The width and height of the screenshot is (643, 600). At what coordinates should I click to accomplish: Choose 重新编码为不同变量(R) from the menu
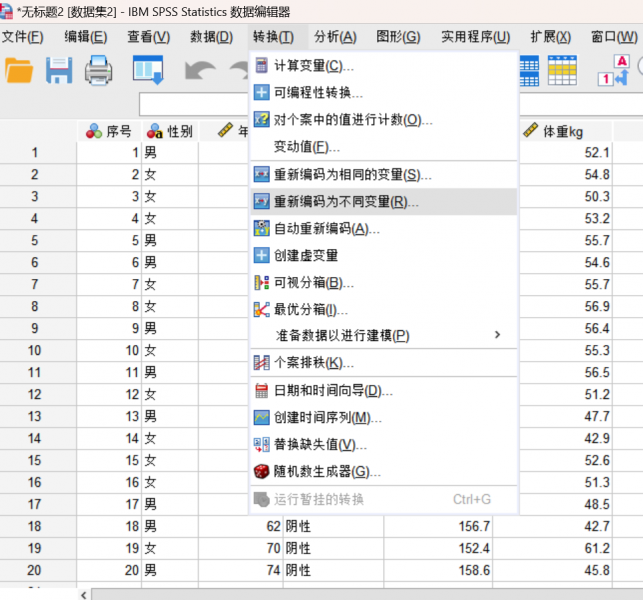[x=346, y=202]
